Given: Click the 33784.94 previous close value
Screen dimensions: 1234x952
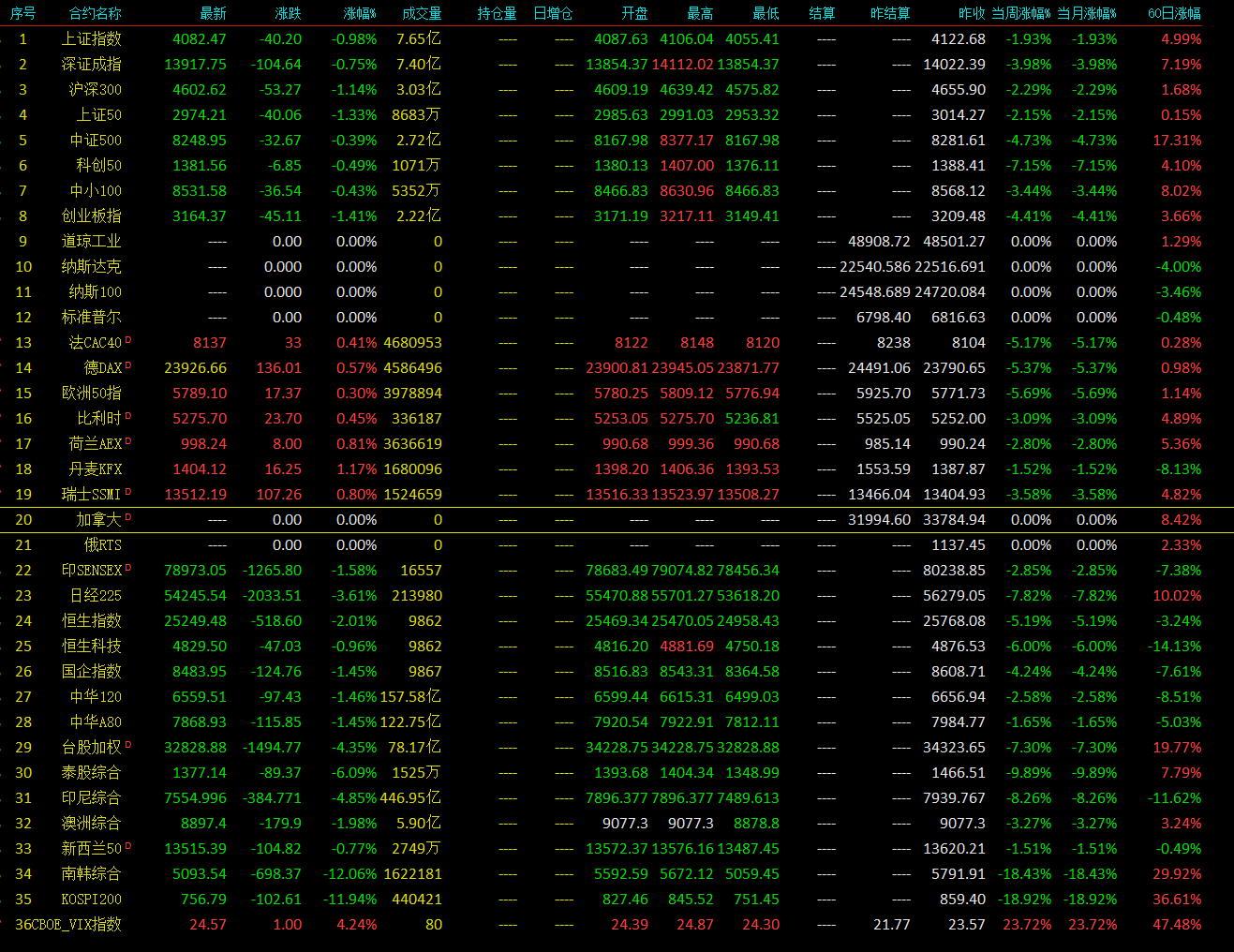Looking at the screenshot, I should pyautogui.click(x=955, y=520).
